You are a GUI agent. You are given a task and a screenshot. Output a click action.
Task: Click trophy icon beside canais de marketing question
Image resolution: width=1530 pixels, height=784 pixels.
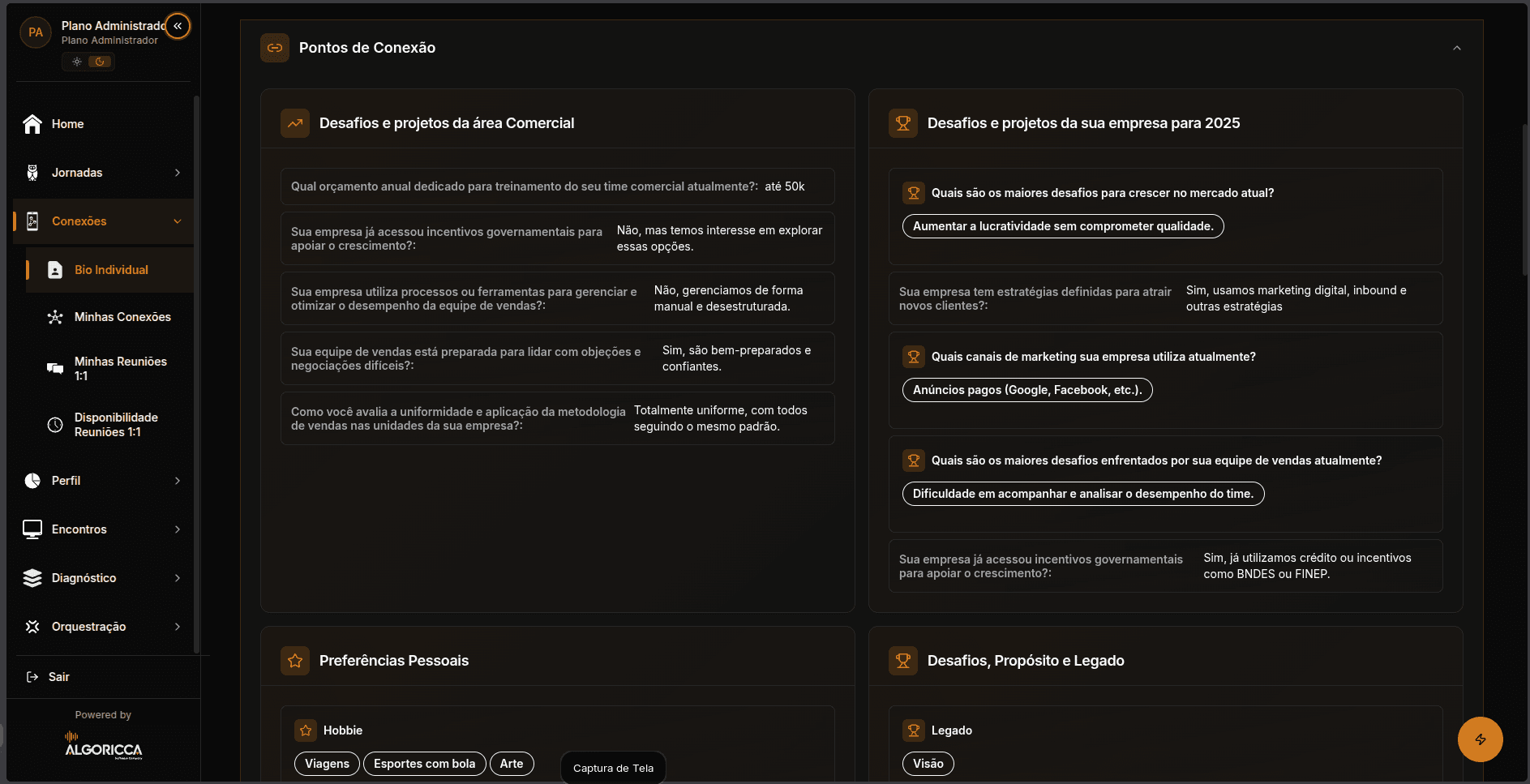click(914, 357)
